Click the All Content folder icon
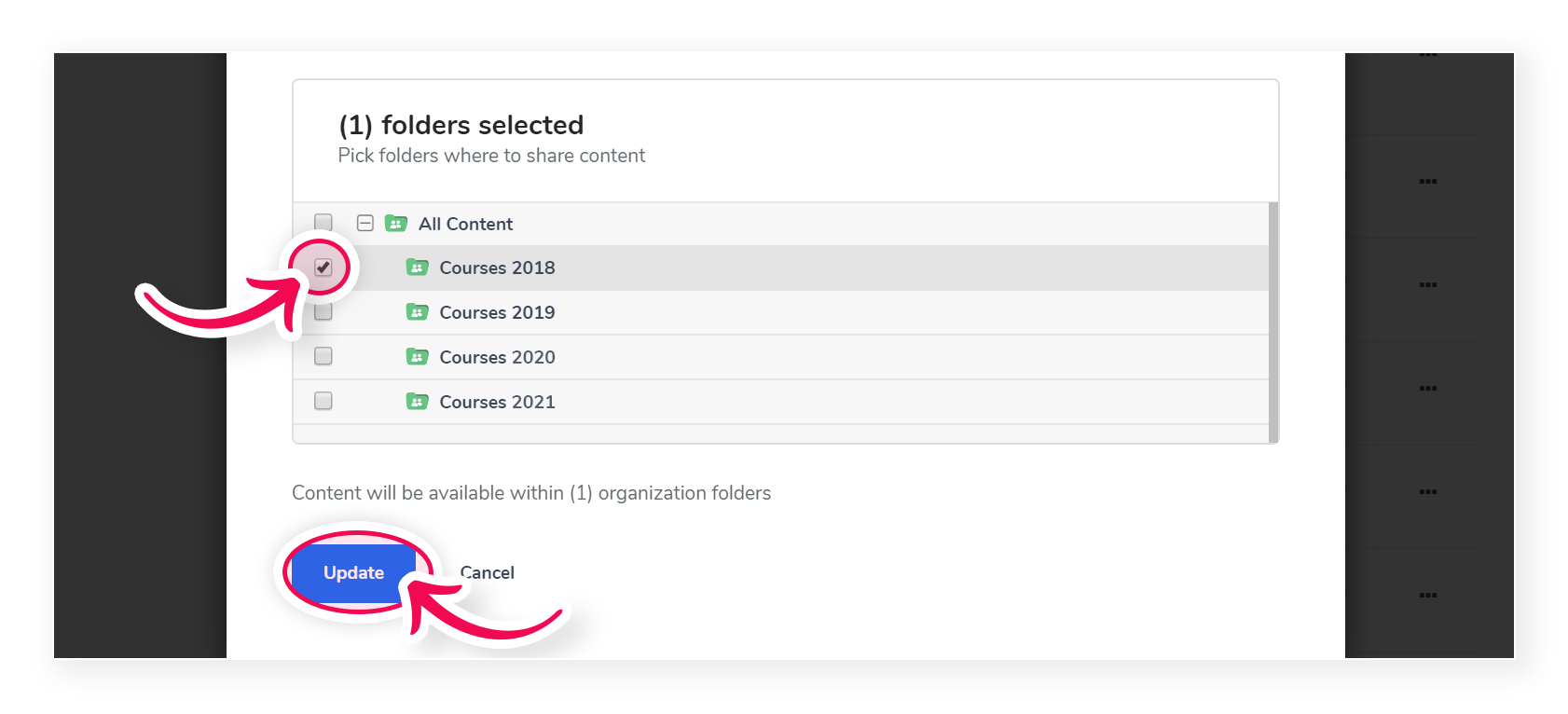The width and height of the screenshot is (1568, 714). point(396,224)
